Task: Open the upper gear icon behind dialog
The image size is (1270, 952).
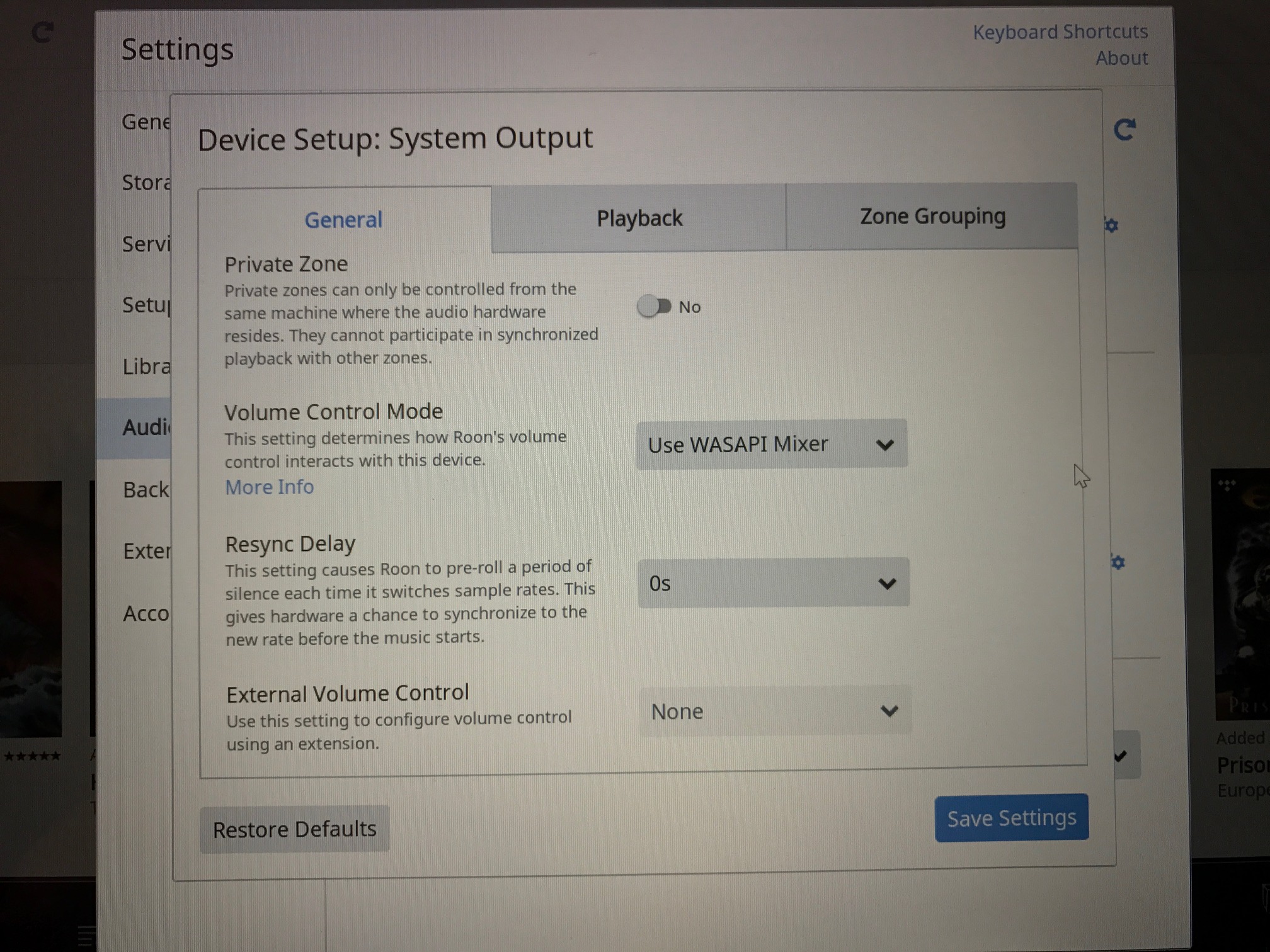Action: coord(1112,225)
